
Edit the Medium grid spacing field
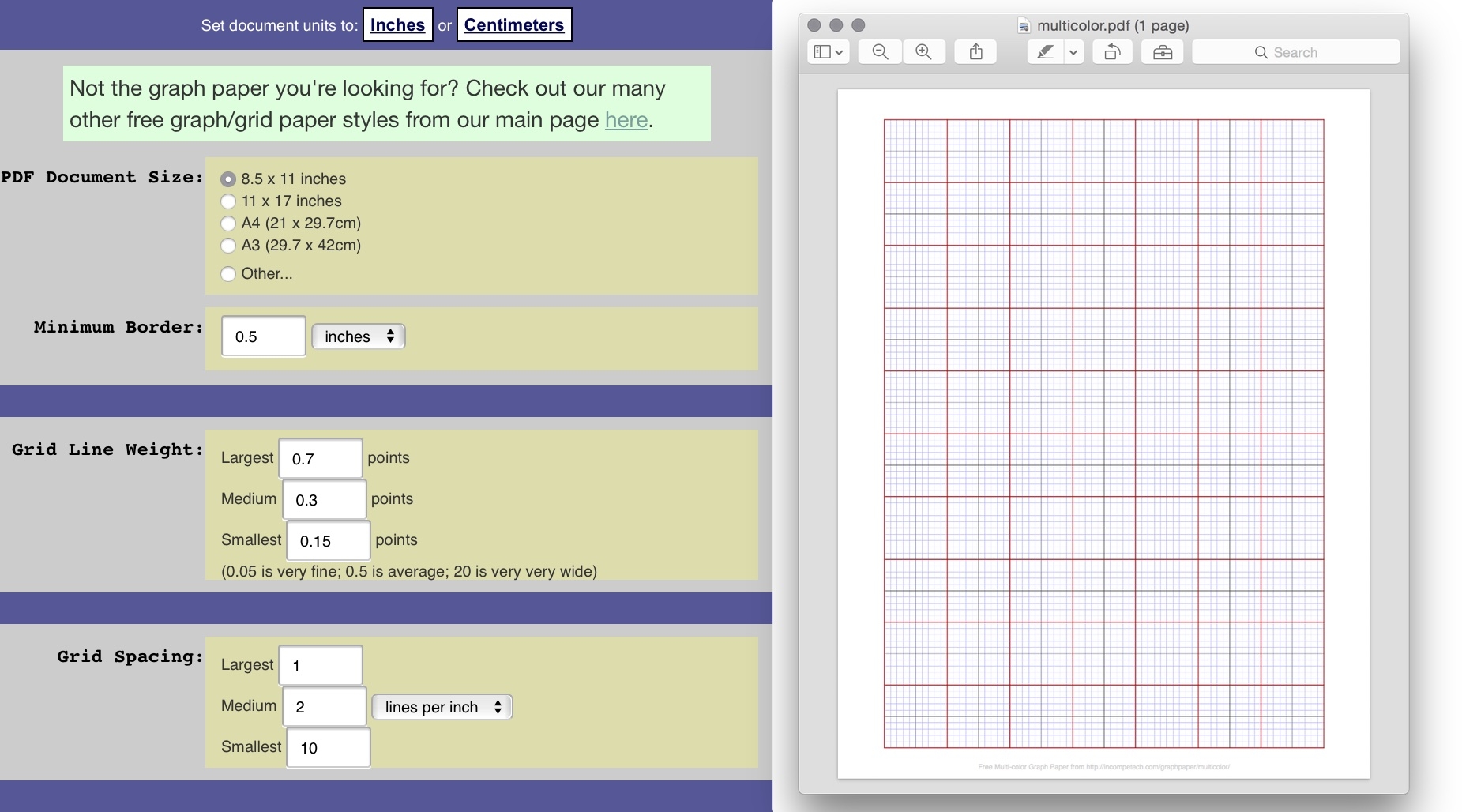[325, 707]
